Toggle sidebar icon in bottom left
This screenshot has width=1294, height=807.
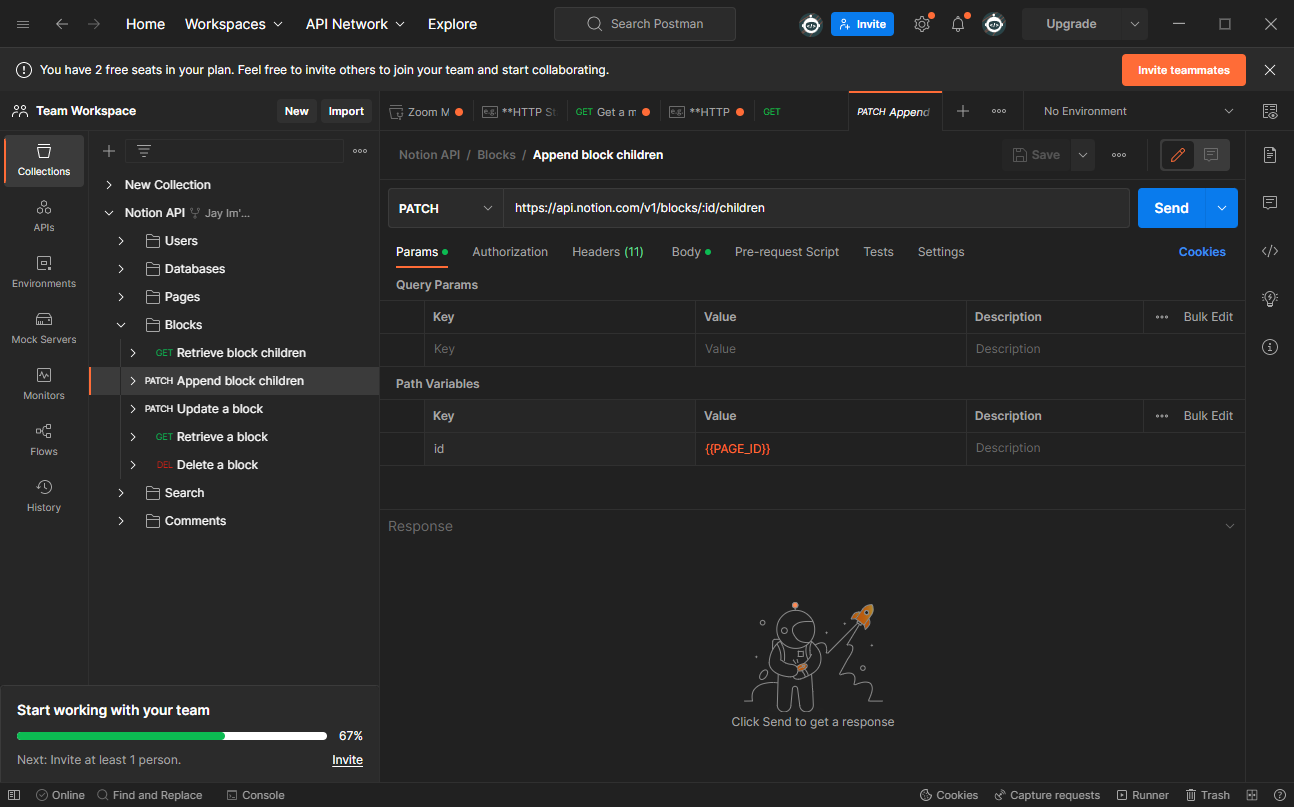coord(14,795)
